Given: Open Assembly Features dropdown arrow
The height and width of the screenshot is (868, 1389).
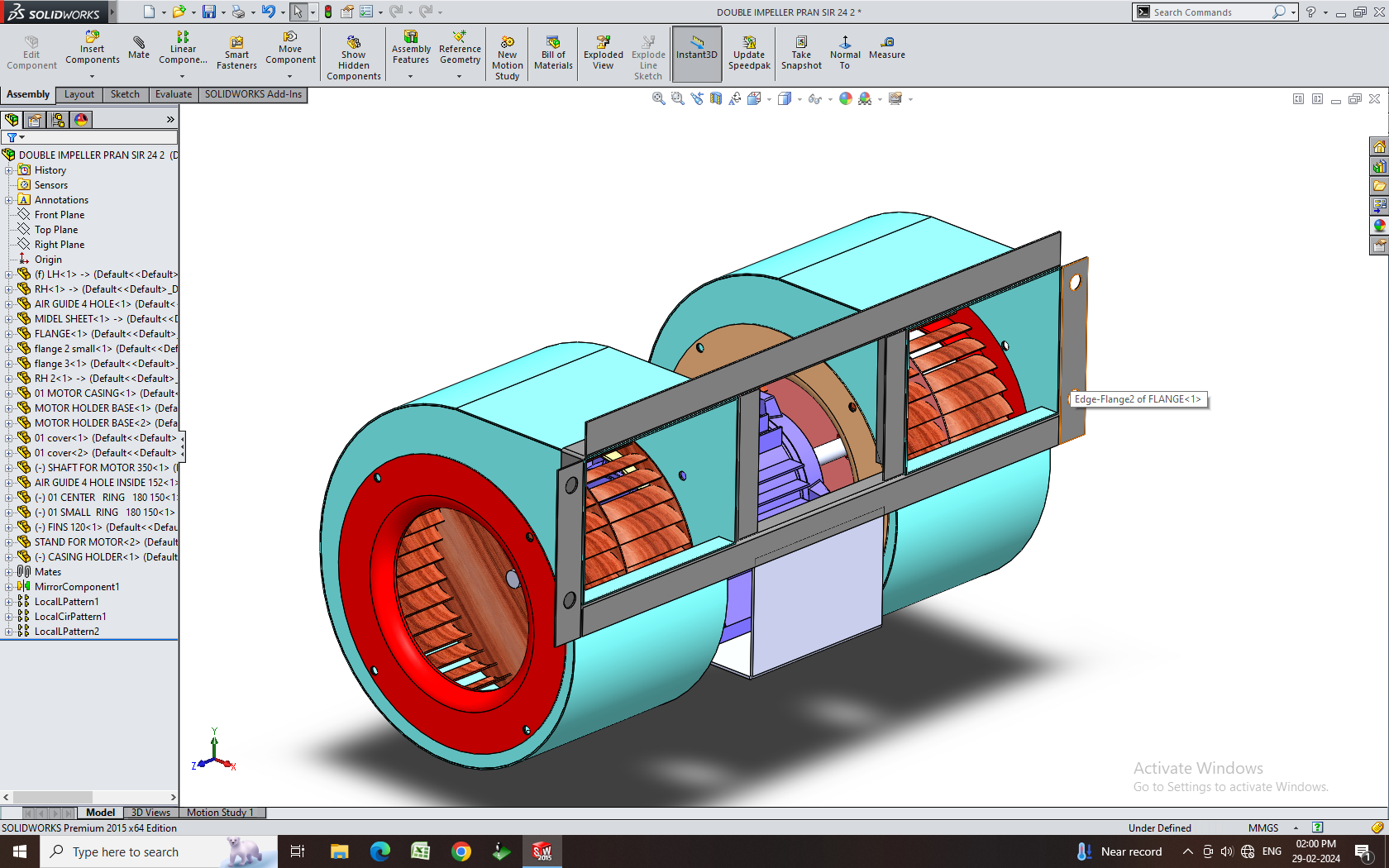Looking at the screenshot, I should pyautogui.click(x=410, y=77).
